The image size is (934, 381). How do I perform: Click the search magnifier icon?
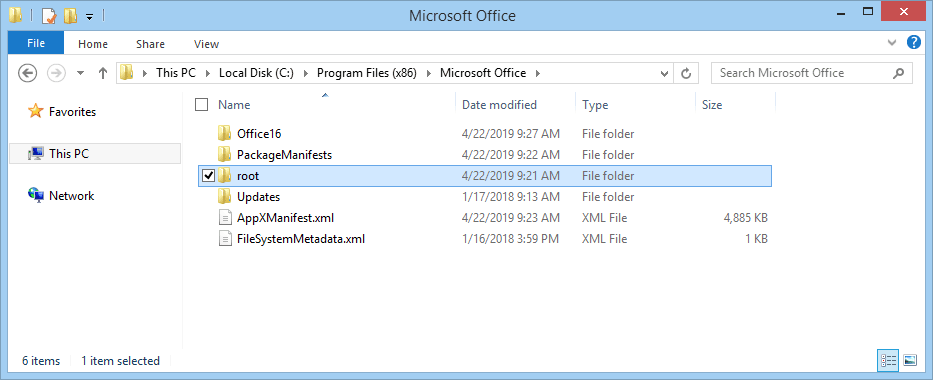(x=899, y=73)
